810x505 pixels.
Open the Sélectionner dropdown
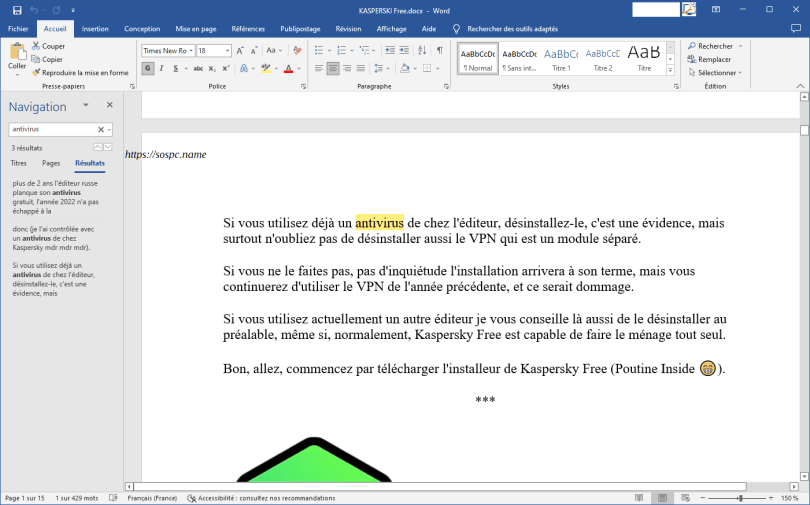[x=715, y=73]
